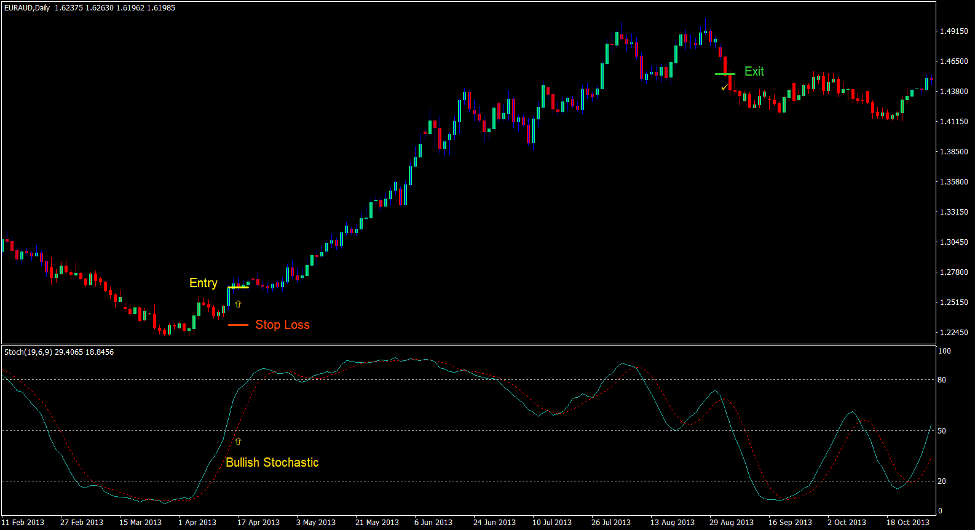Click the Stoch(19,6,9) indicator label

coord(30,352)
